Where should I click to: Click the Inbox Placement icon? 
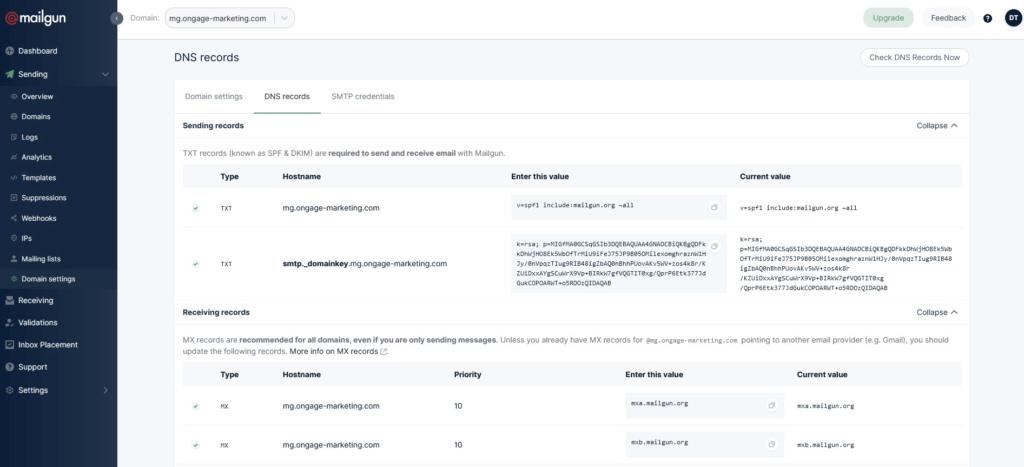click(x=10, y=345)
